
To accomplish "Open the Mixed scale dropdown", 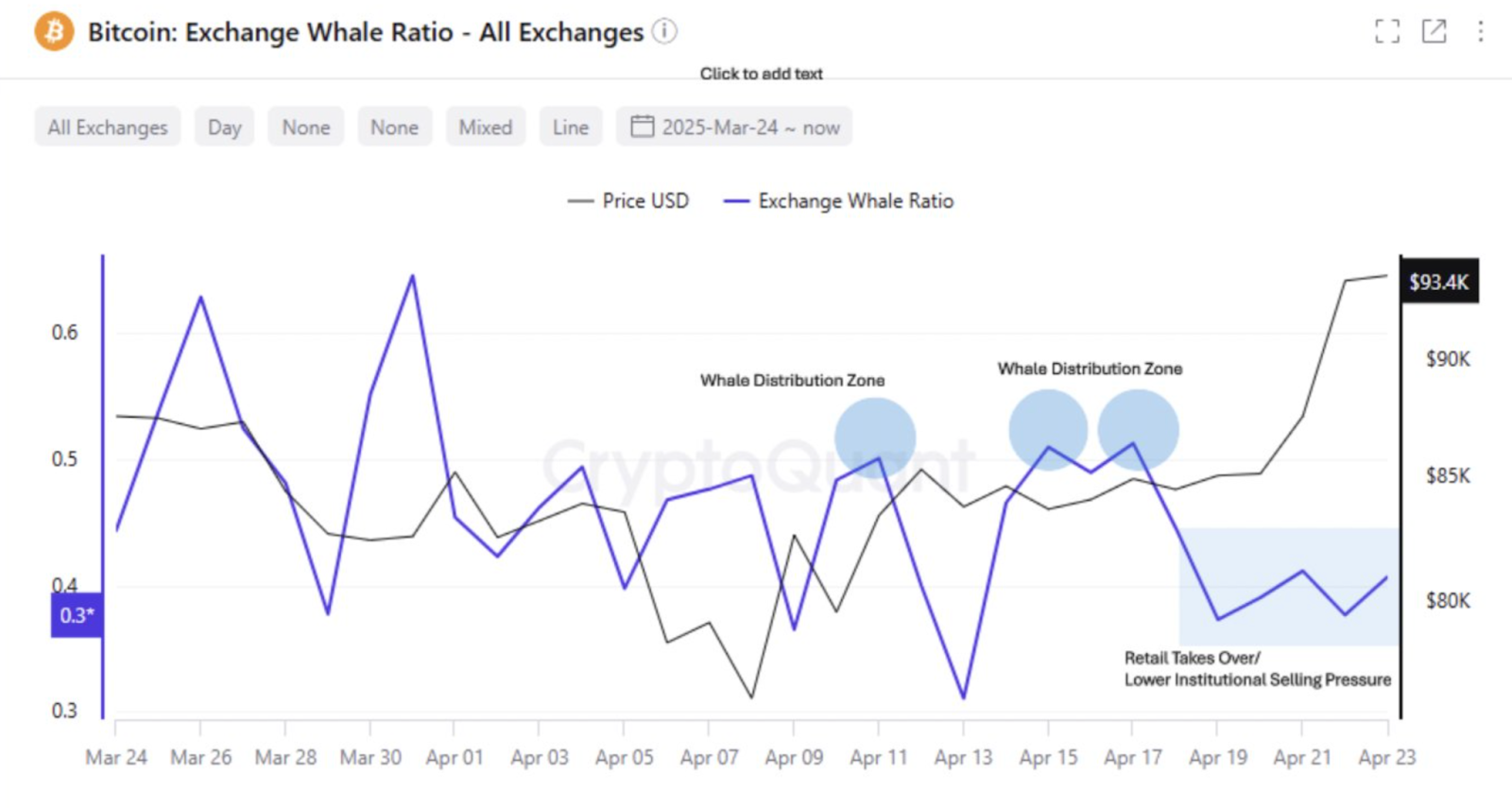I will pos(486,127).
